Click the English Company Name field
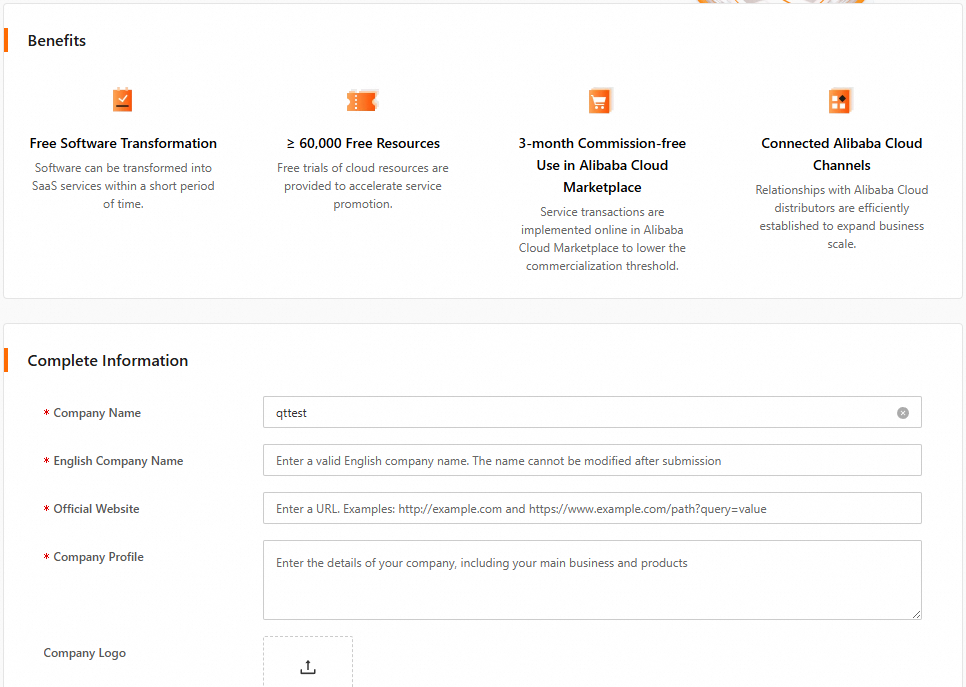966x687 pixels. coord(592,460)
